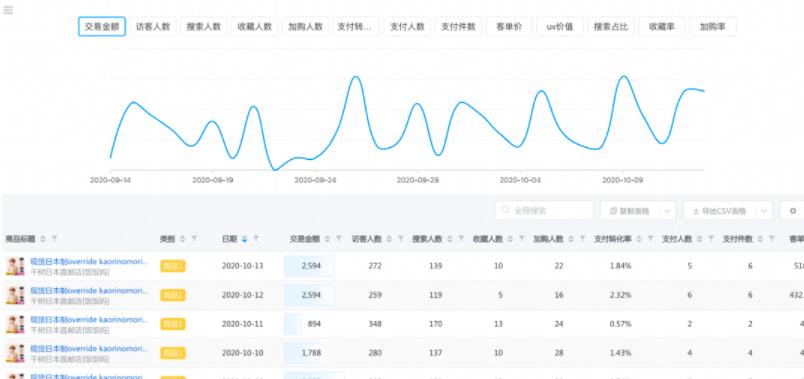This screenshot has width=804, height=379.
Task: Click the 1.84% conversion rate cell
Action: coord(620,266)
